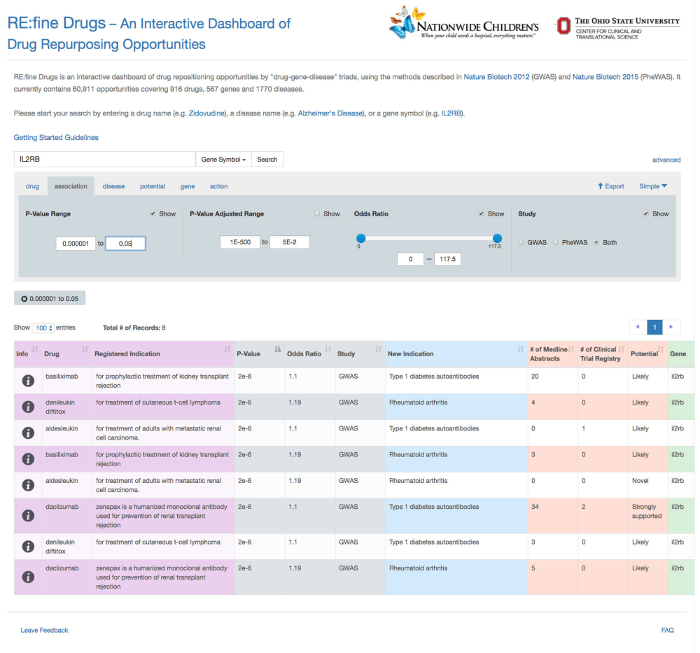Screen dimensions: 700x653
Task: Switch to the disease tab
Action: point(114,186)
